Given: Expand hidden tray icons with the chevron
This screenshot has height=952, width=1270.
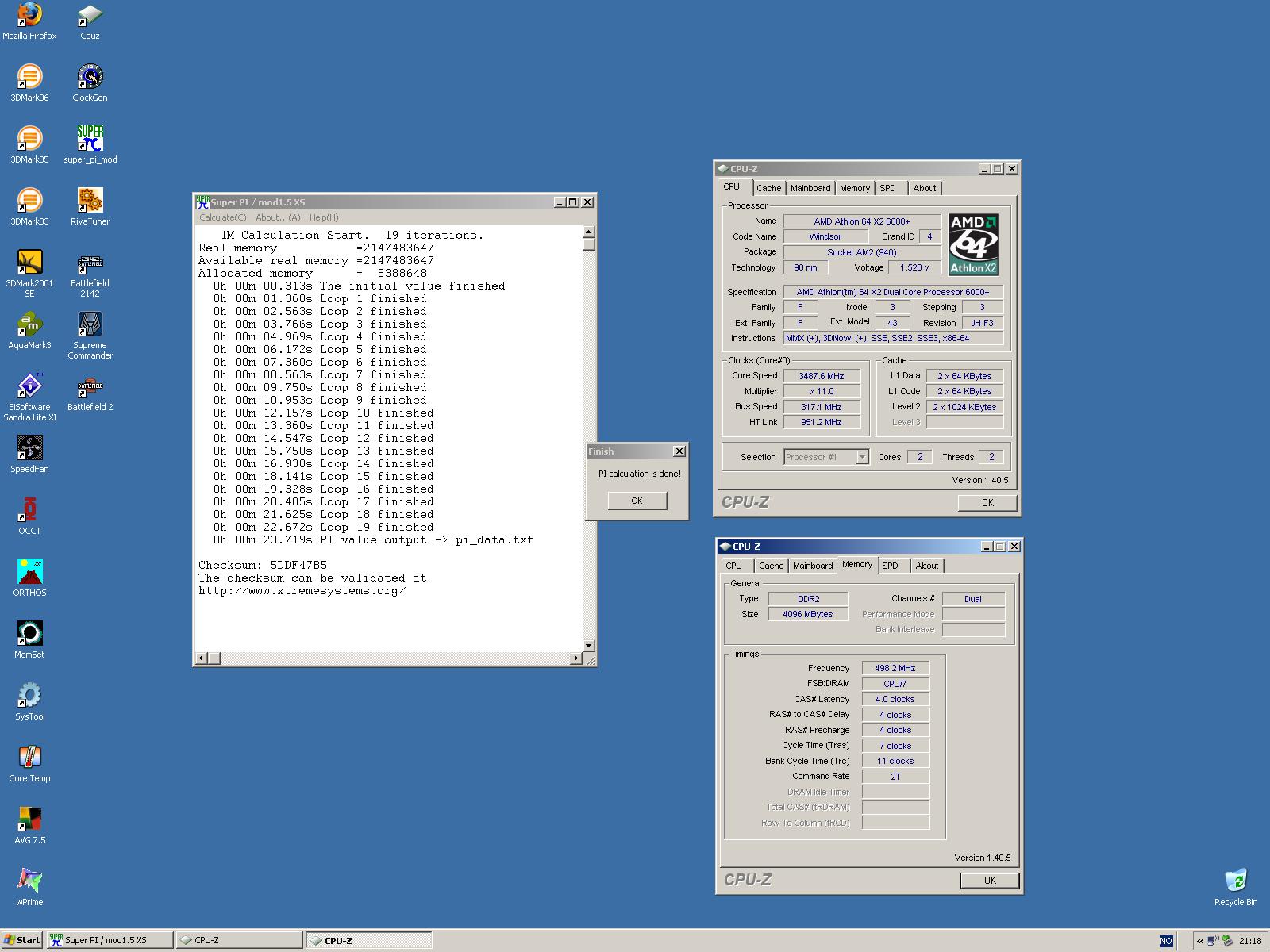Looking at the screenshot, I should pyautogui.click(x=1200, y=941).
